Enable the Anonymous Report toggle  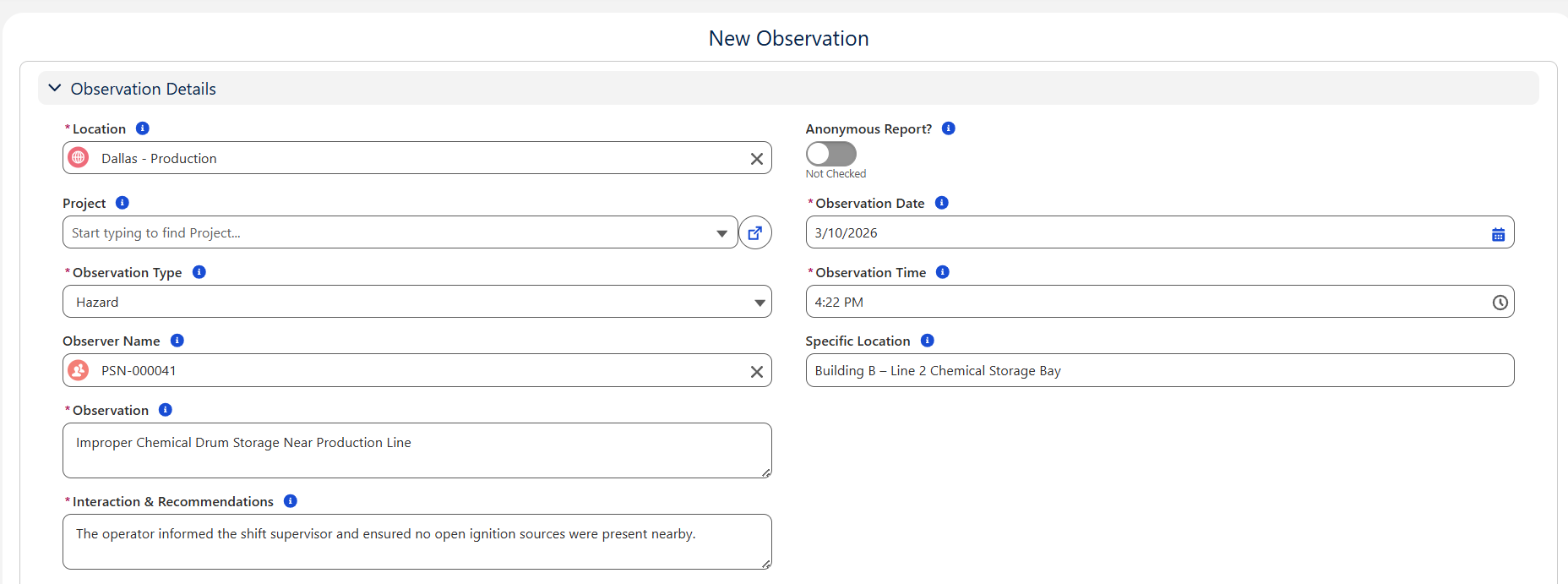point(830,154)
